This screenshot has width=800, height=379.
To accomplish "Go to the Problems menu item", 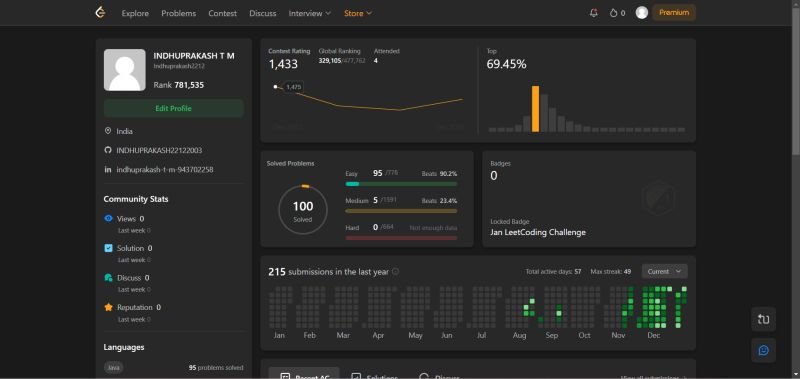I will pos(179,13).
